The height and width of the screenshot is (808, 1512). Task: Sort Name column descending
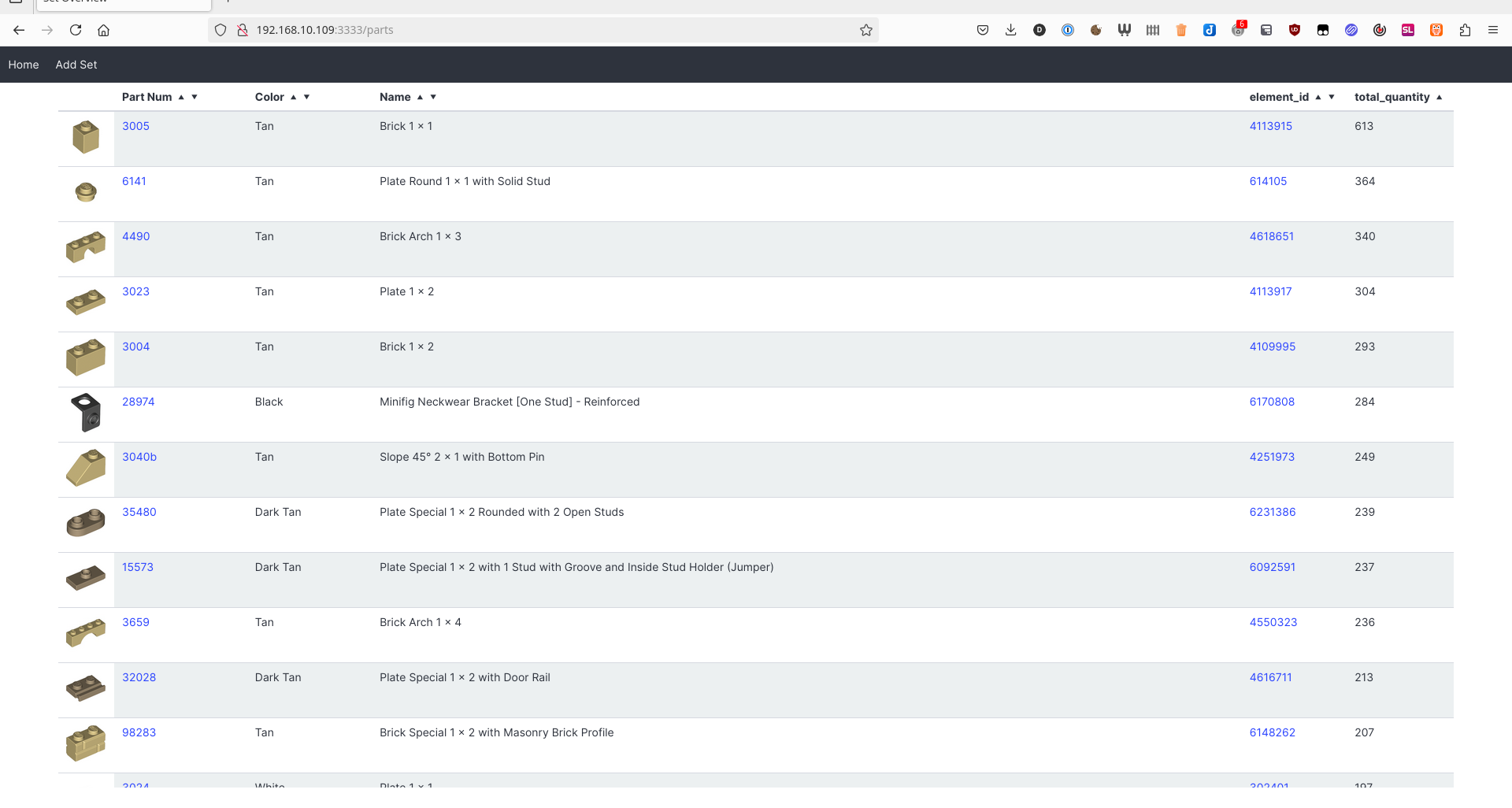pos(433,97)
